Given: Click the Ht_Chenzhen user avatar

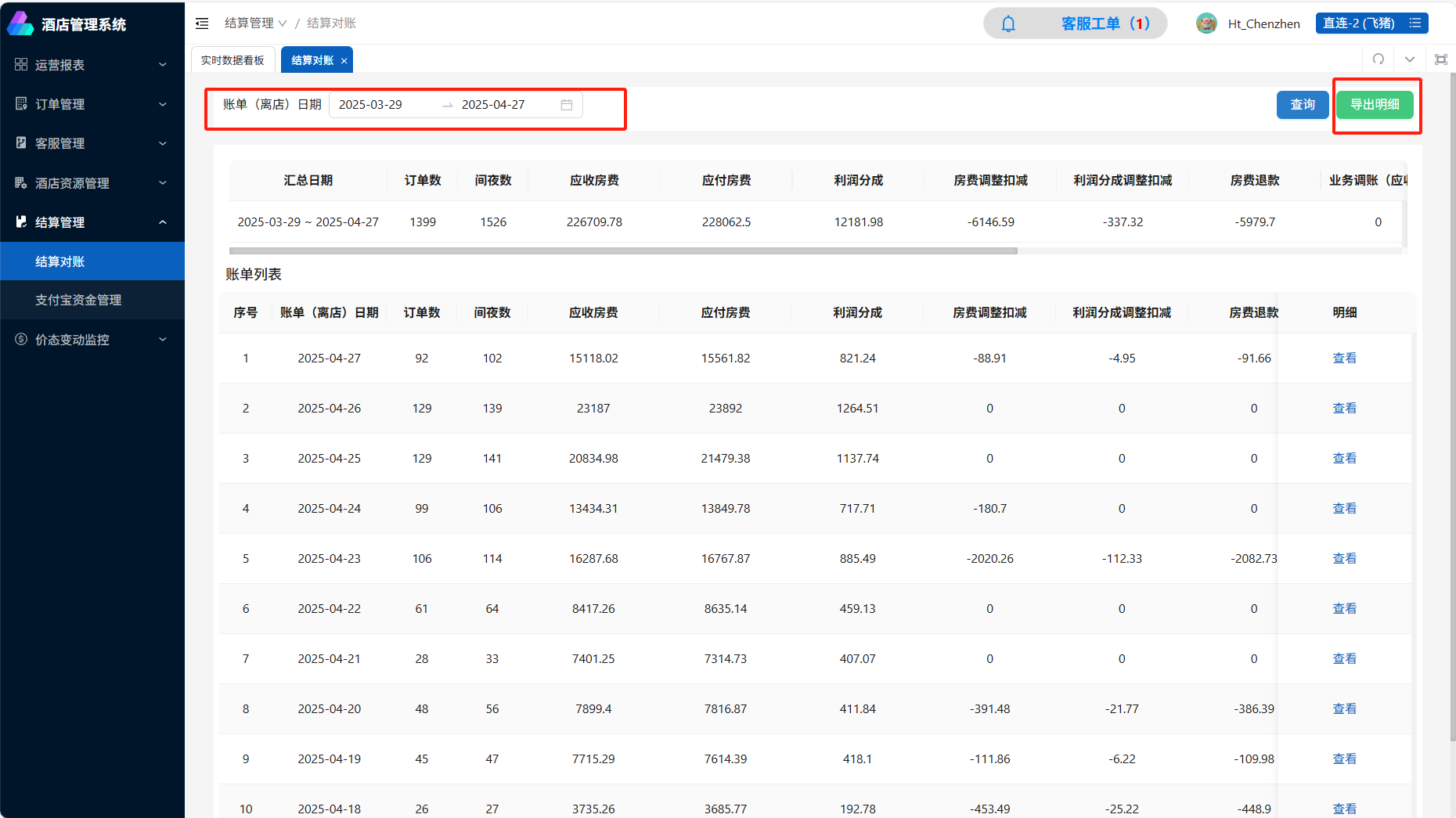Looking at the screenshot, I should [1206, 23].
